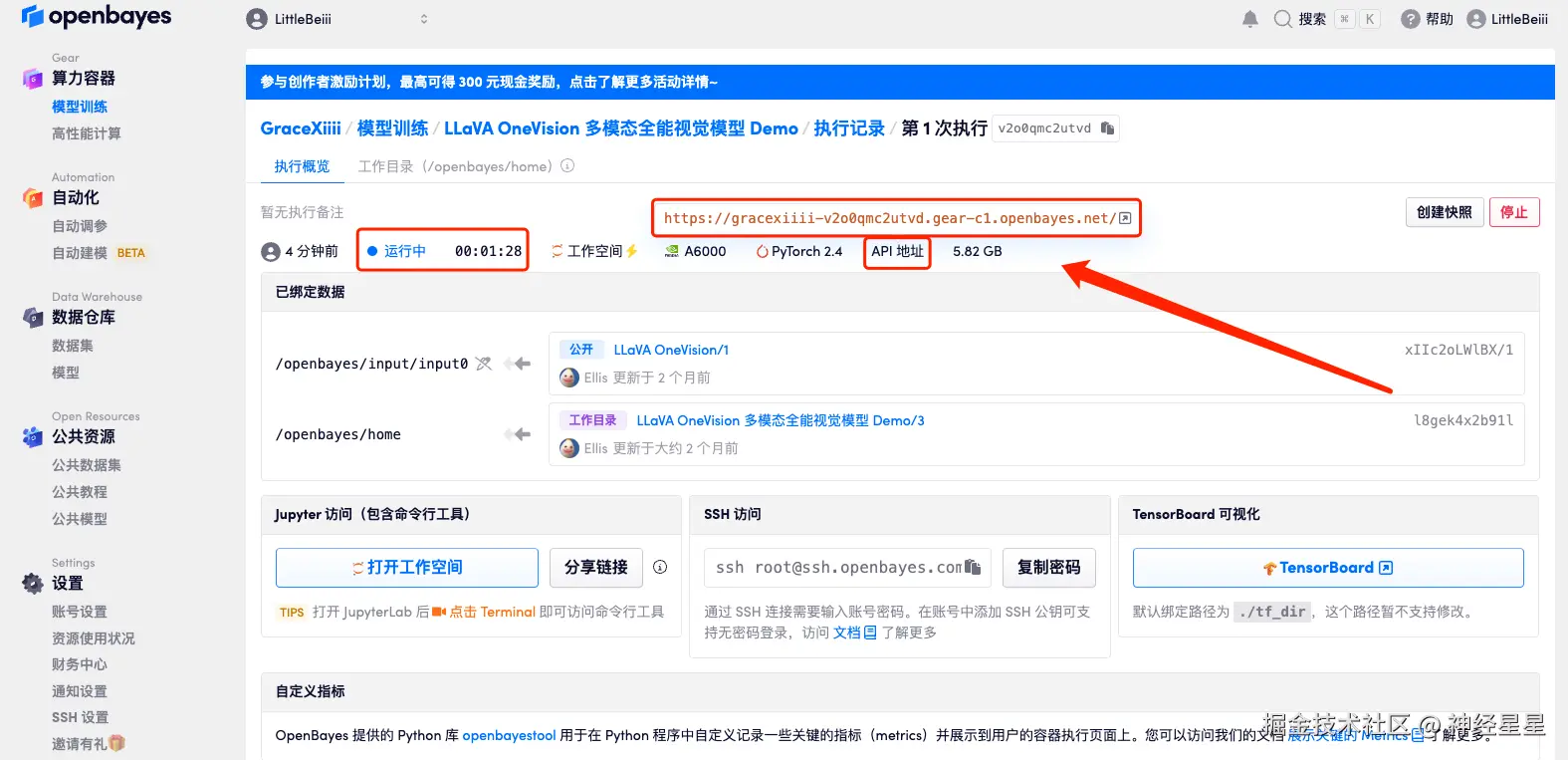Click the 公共资源 sidebar icon
The width and height of the screenshot is (1568, 760).
(33, 436)
